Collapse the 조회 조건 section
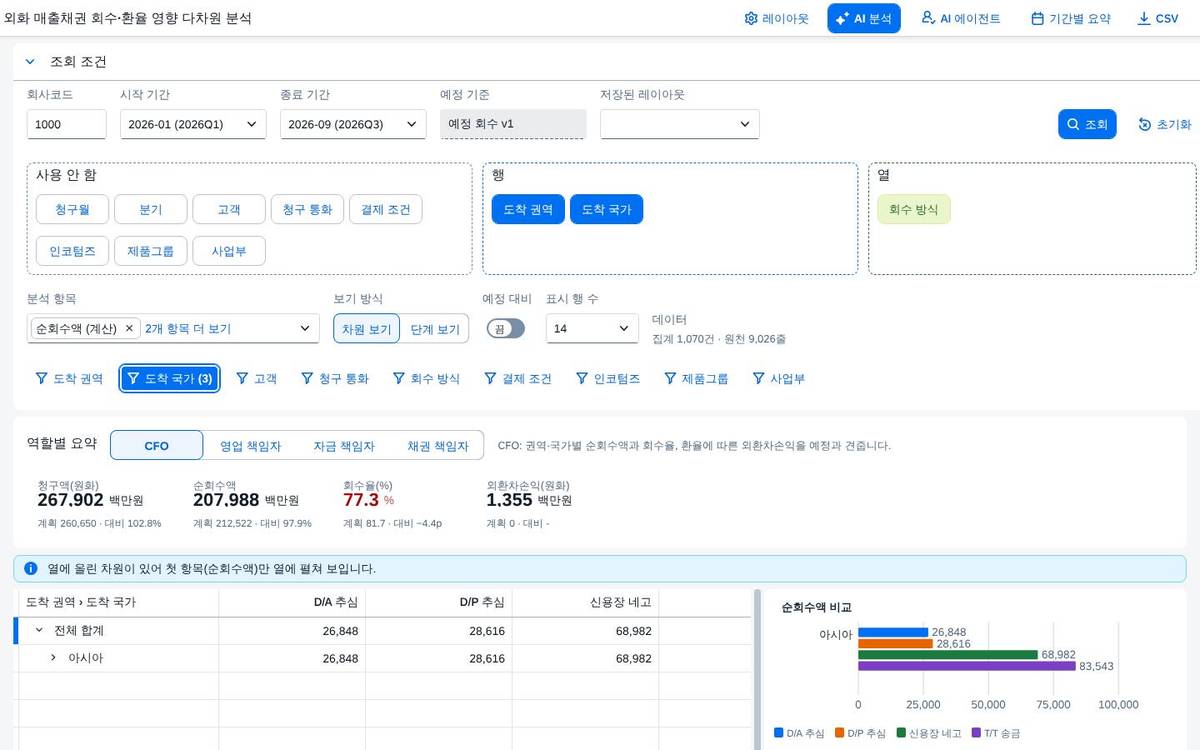The height and width of the screenshot is (750, 1200). 30,62
